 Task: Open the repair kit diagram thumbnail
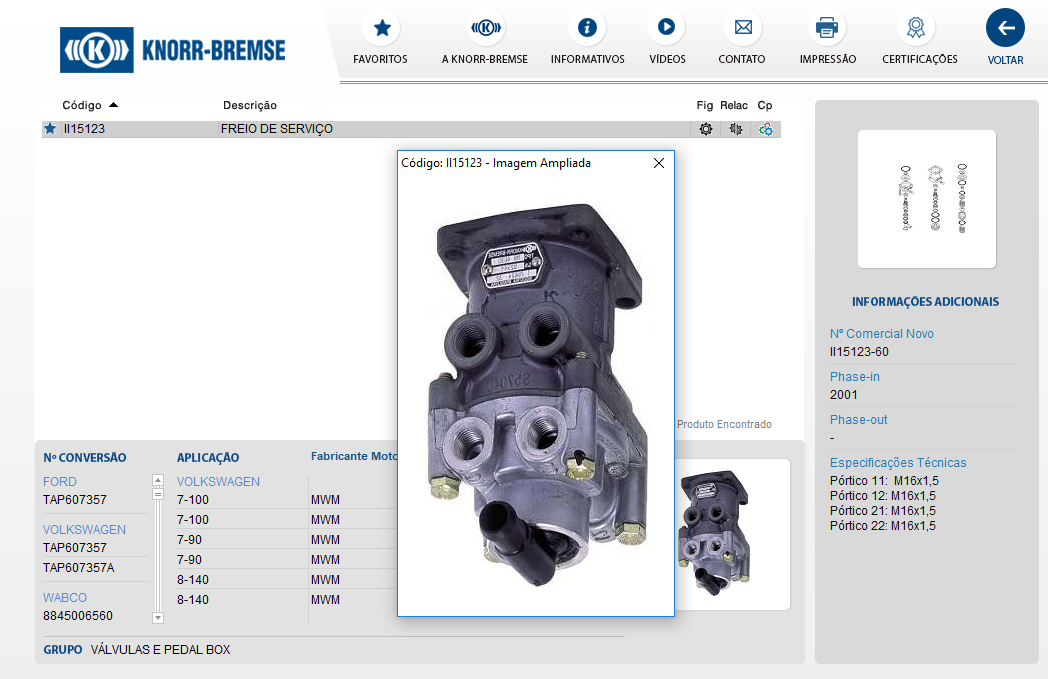(927, 199)
